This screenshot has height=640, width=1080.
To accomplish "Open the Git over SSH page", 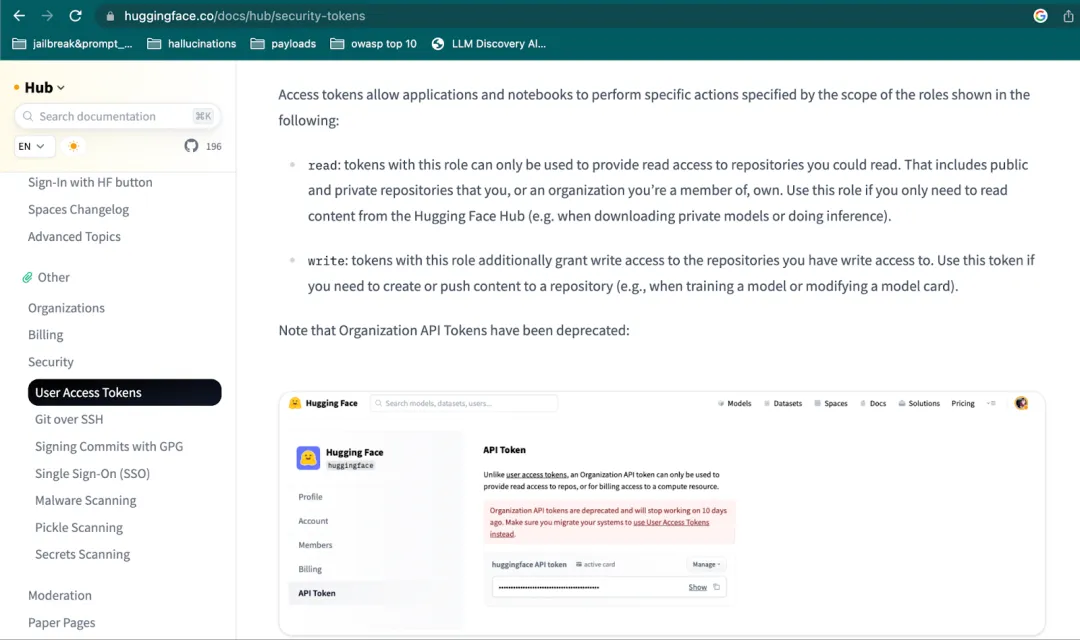I will (x=69, y=419).
